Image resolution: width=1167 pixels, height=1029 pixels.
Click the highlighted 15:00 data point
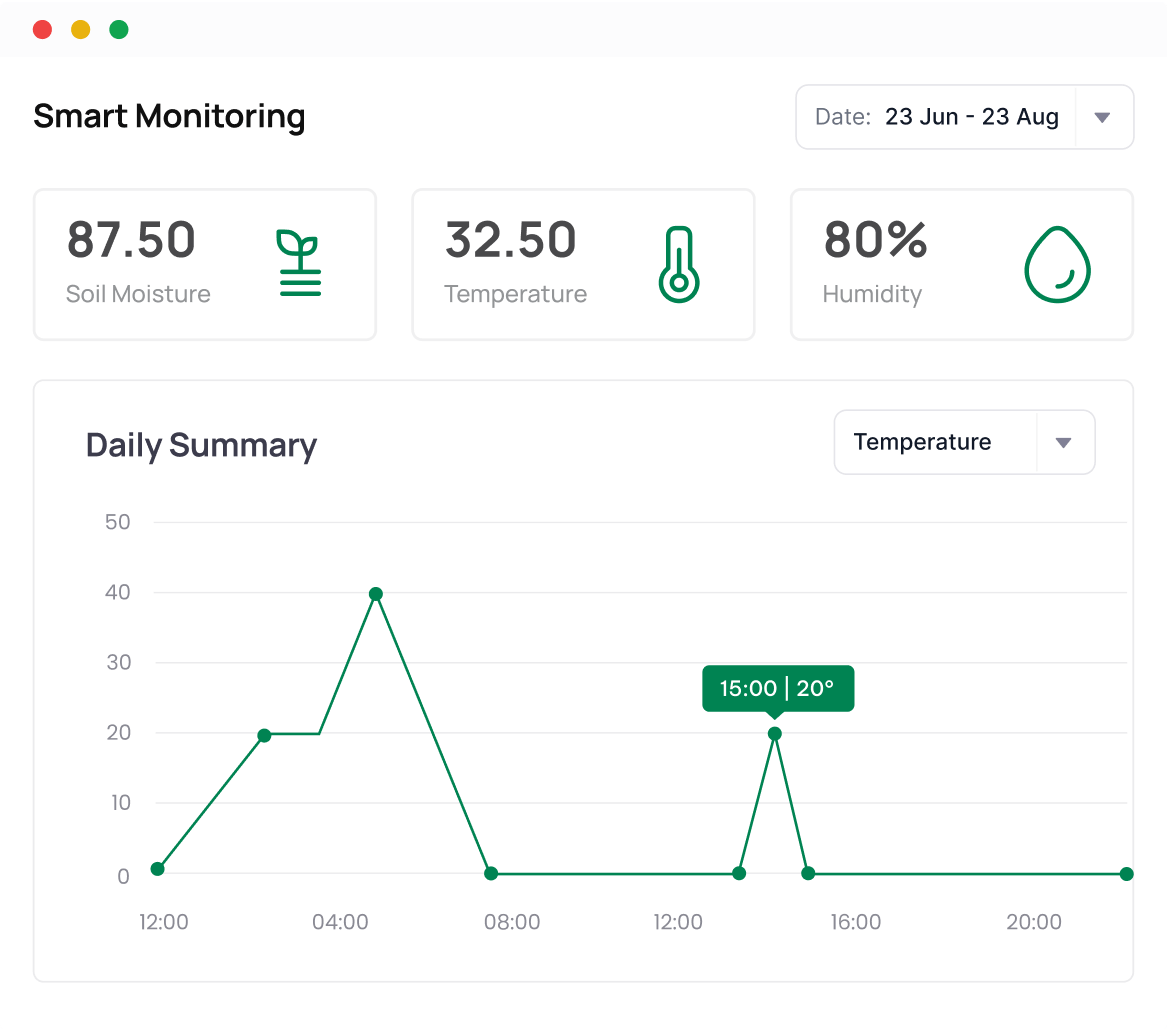(x=774, y=734)
